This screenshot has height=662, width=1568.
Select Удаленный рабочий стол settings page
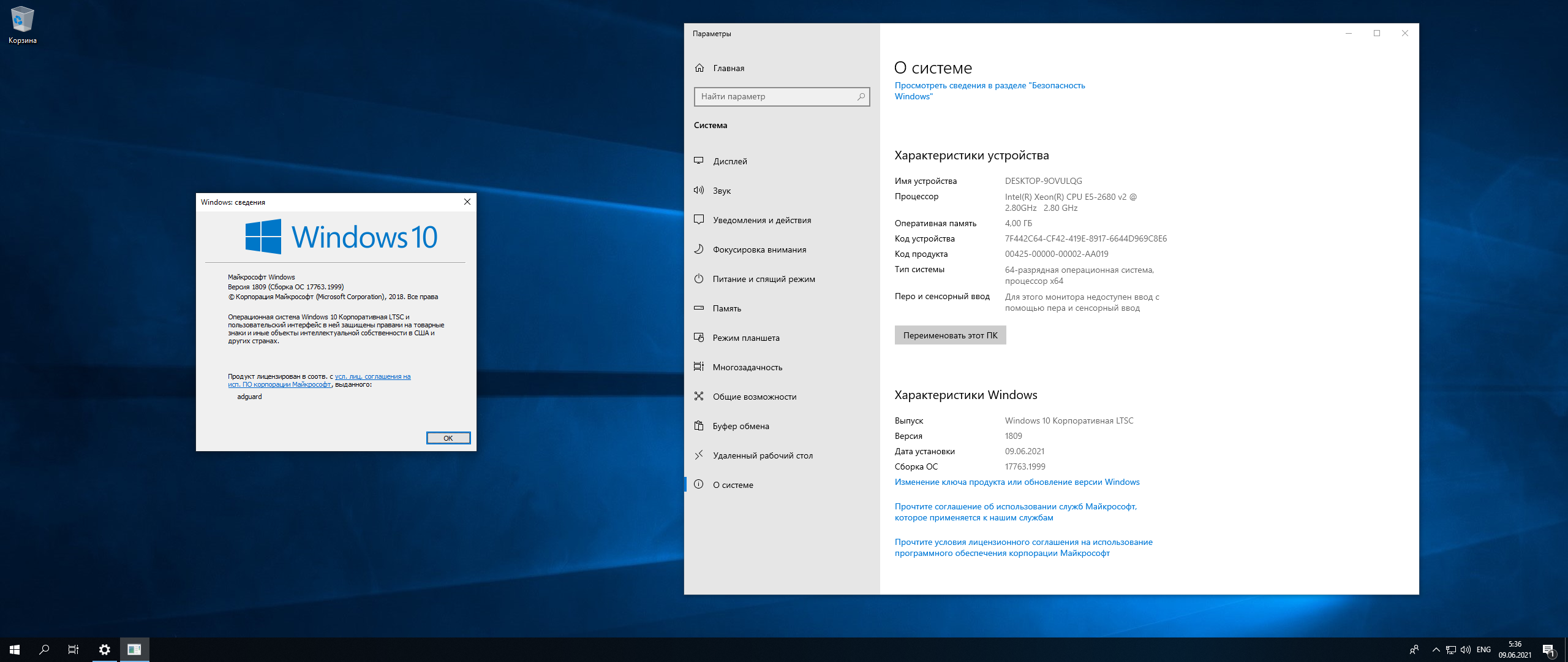pos(782,455)
